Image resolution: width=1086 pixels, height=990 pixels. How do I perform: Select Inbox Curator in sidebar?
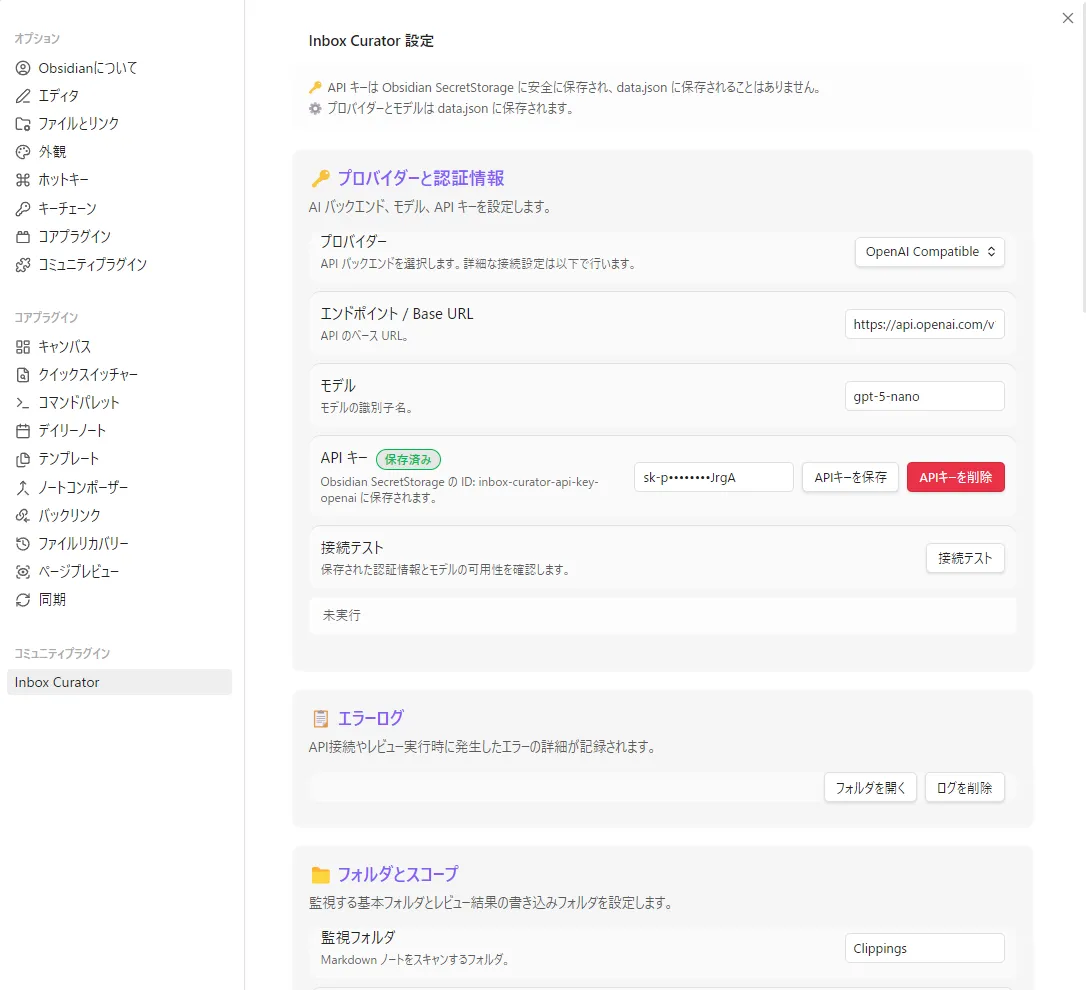119,682
